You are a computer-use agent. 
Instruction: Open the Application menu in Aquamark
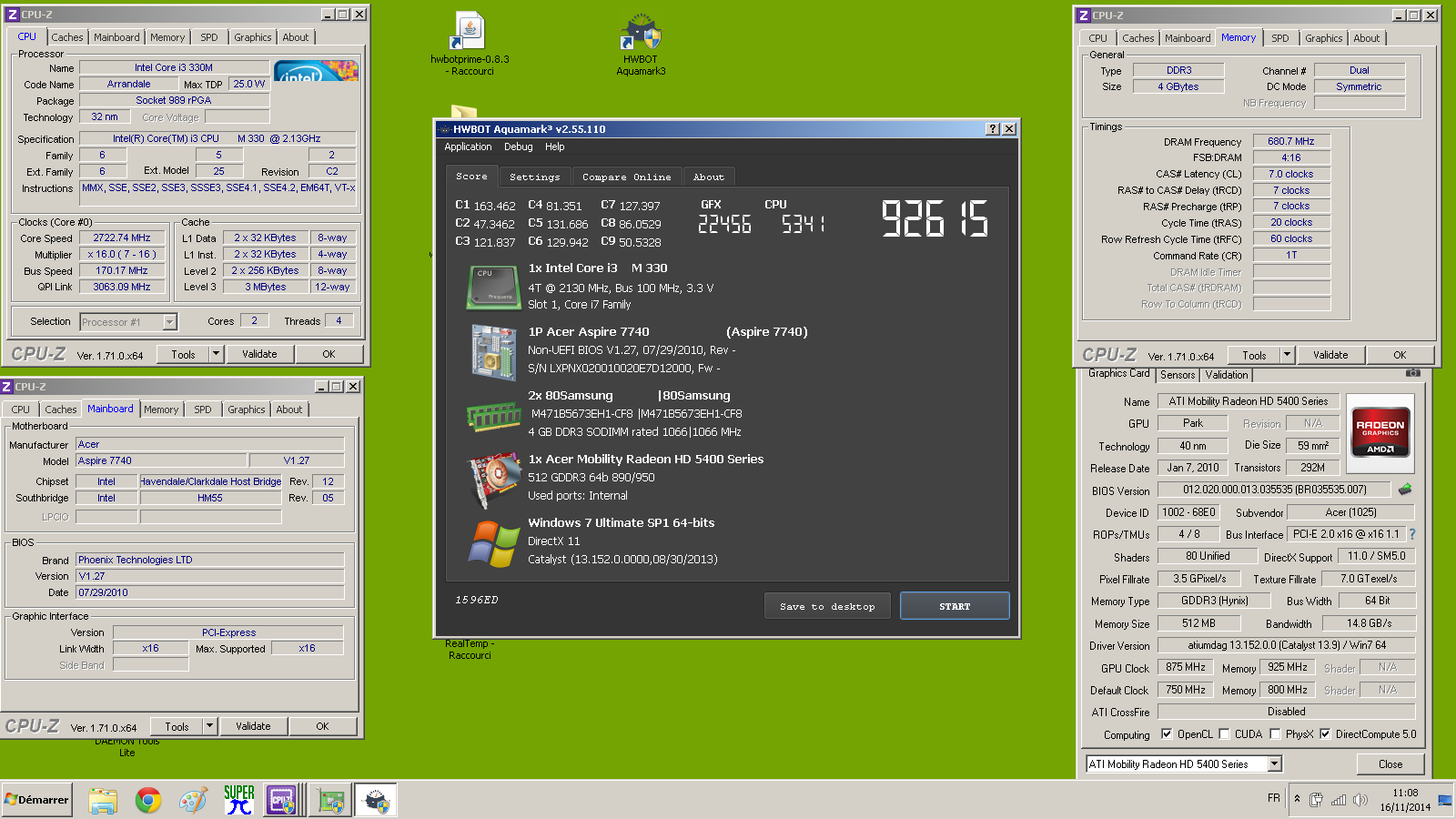468,147
